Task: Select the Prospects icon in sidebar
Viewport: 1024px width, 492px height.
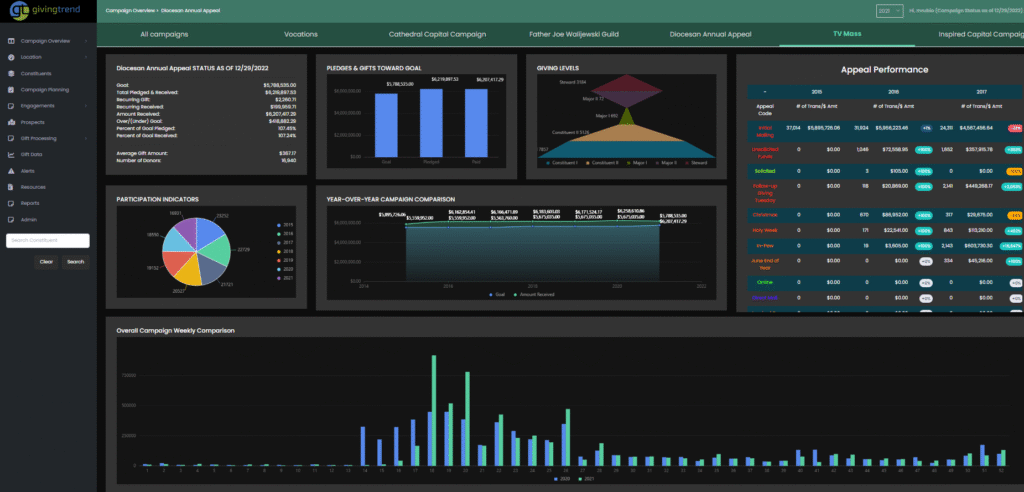Action: tap(10, 122)
